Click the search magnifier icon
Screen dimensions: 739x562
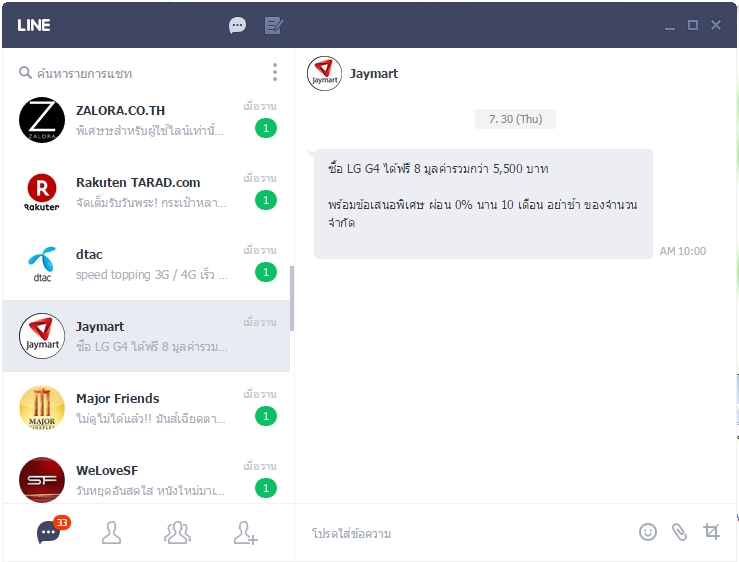(25, 73)
